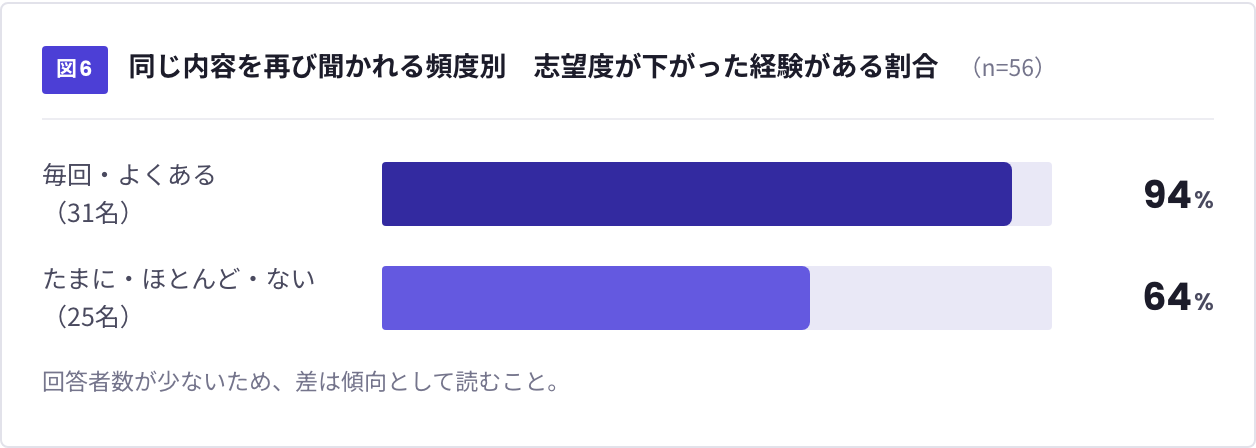The image size is (1256, 448).
Task: Click the heading 志望度が下がった経験がある割合
Action: tap(736, 68)
